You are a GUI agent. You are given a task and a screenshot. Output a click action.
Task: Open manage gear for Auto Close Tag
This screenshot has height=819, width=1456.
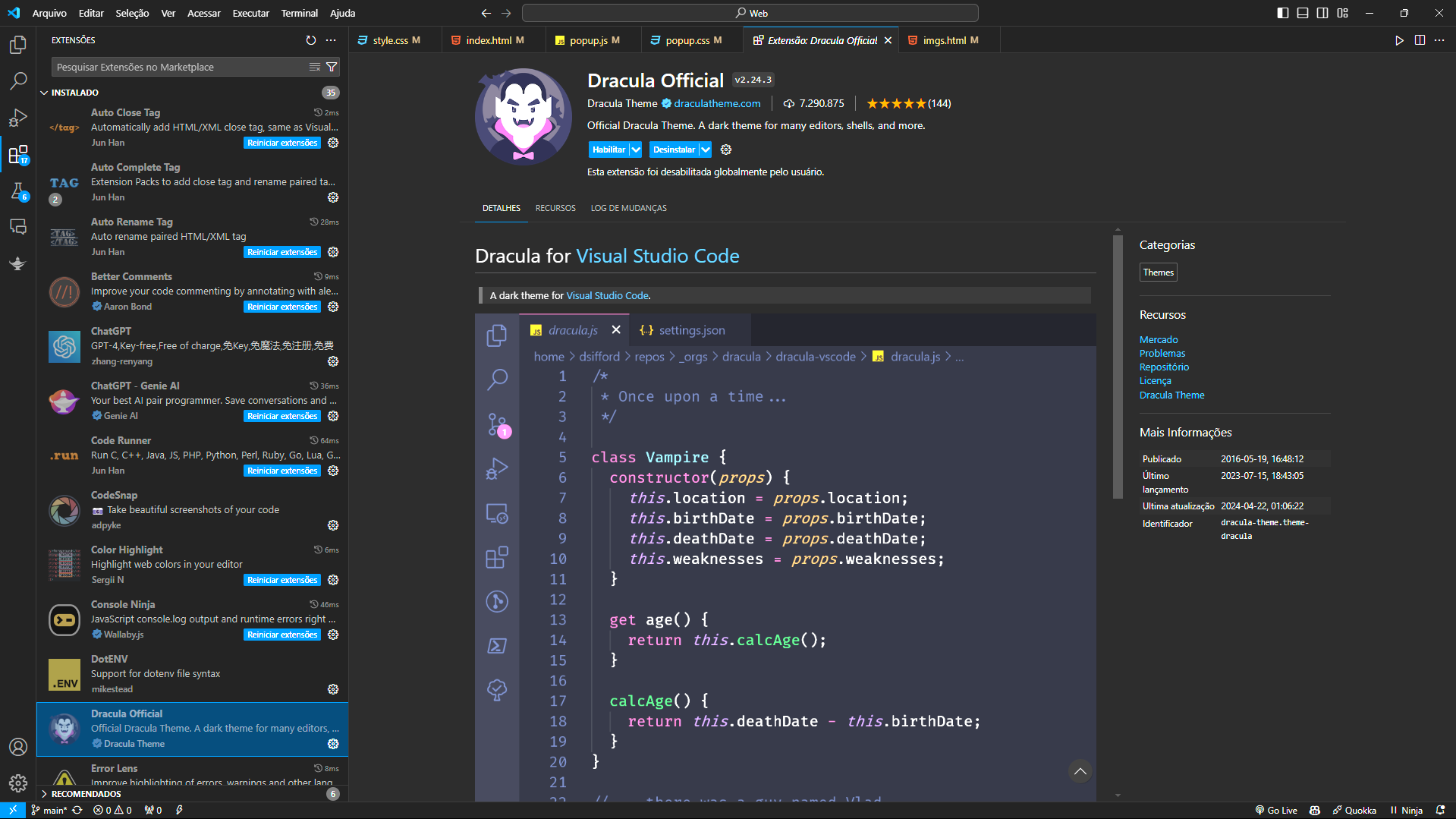point(333,143)
